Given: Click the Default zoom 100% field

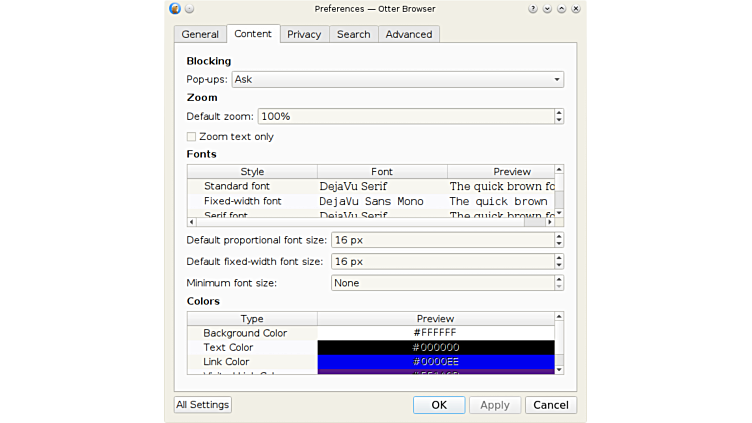Looking at the screenshot, I should [x=405, y=116].
